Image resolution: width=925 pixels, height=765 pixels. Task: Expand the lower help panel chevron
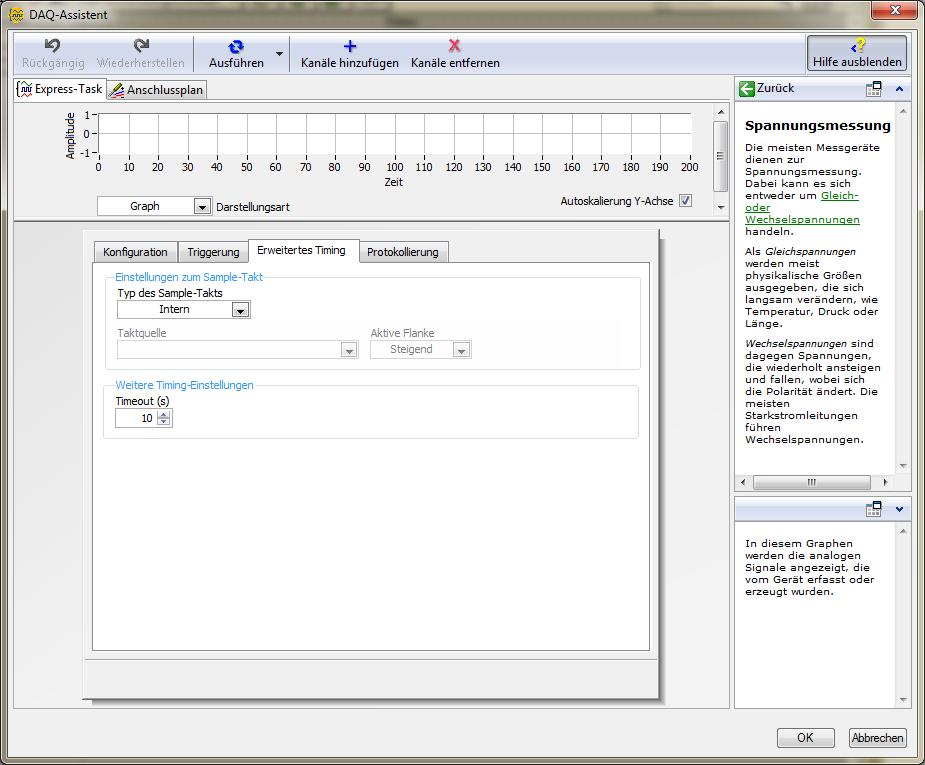click(x=899, y=509)
